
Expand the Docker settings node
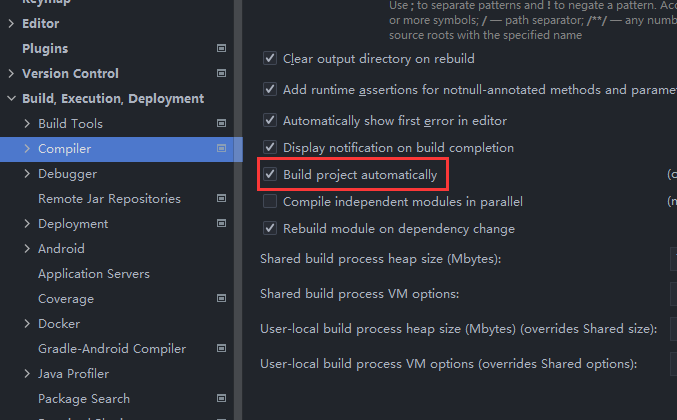[27, 324]
